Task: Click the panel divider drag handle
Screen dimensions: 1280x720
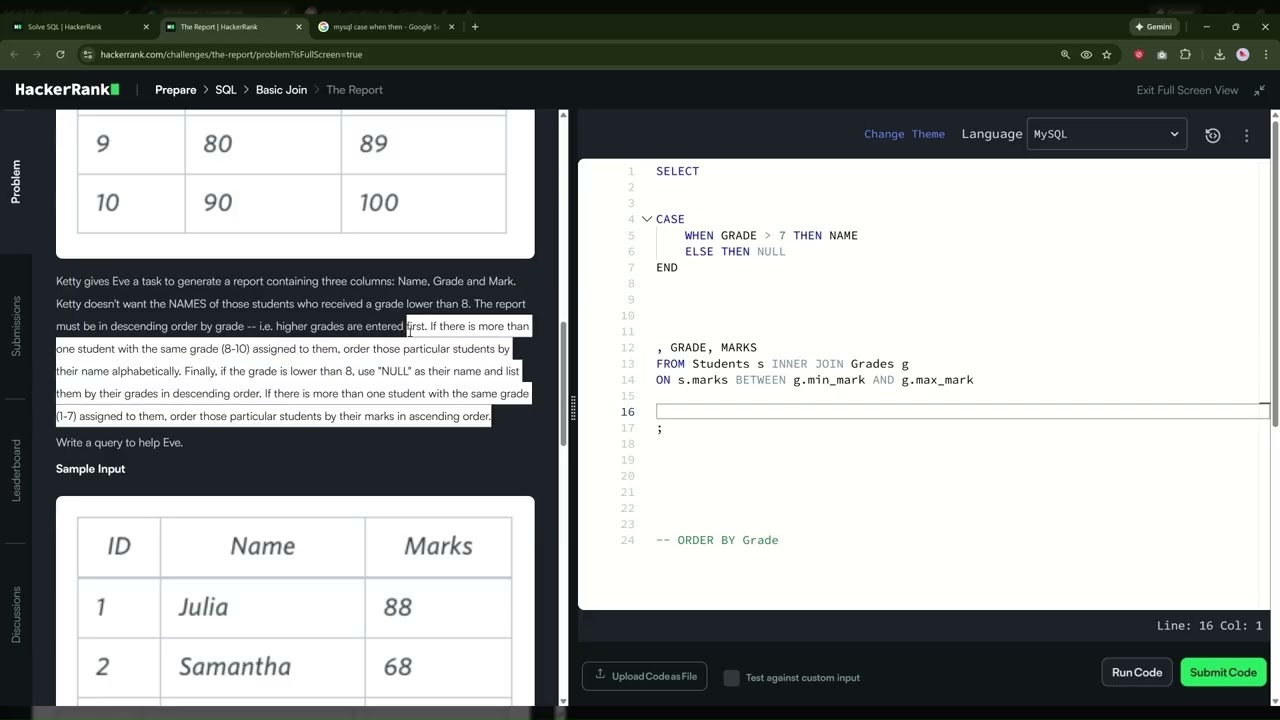Action: click(573, 408)
